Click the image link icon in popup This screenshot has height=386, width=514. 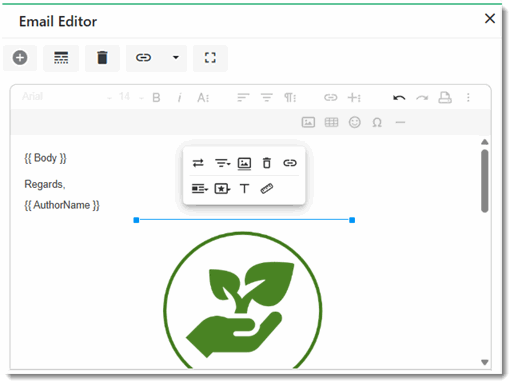290,163
